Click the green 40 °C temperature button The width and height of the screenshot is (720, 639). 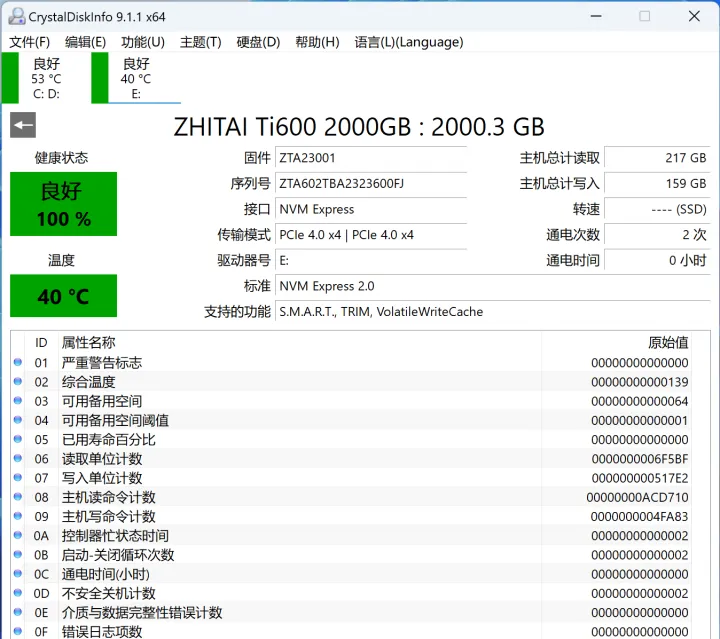(x=63, y=296)
